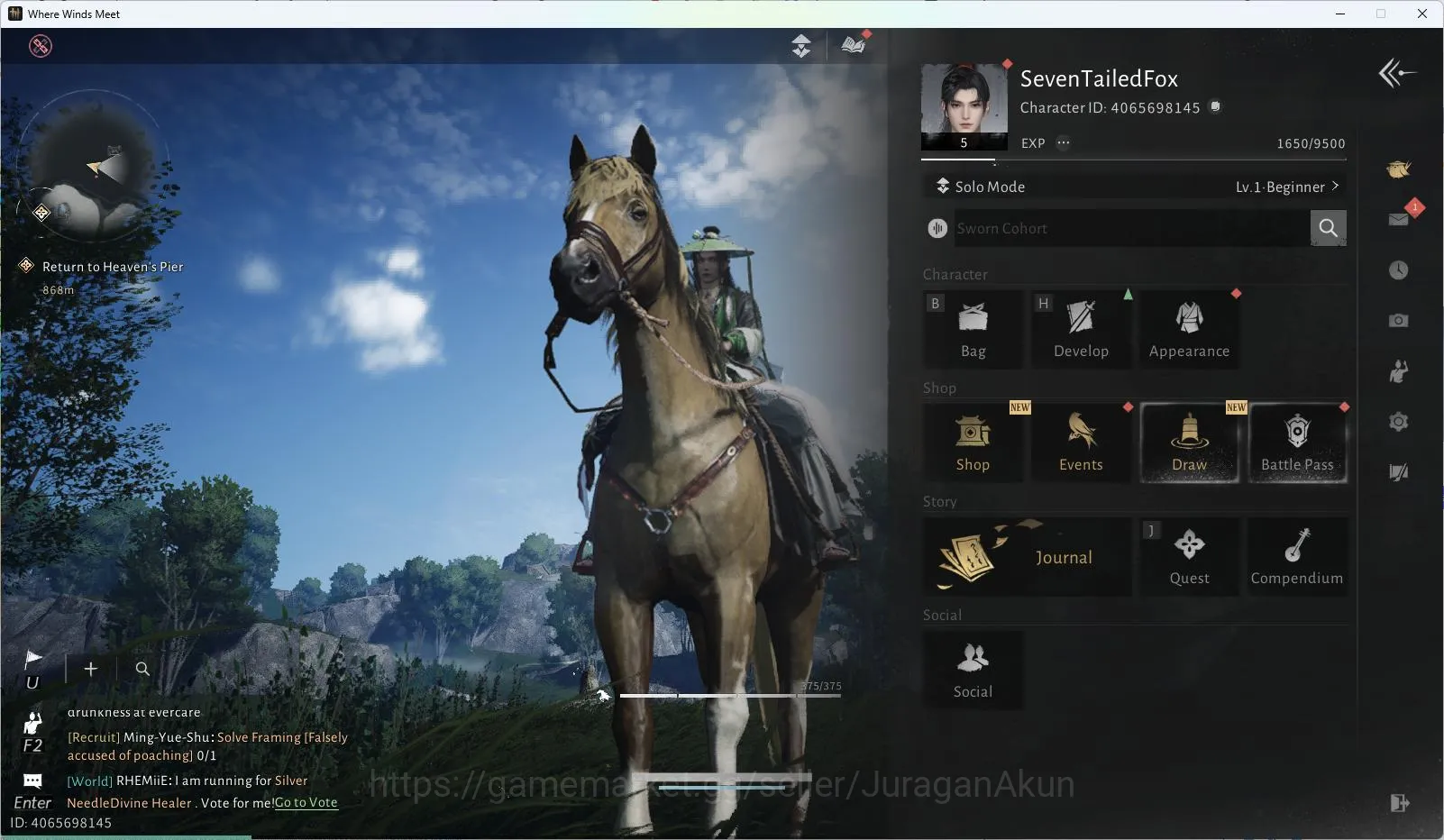Image resolution: width=1444 pixels, height=840 pixels.
Task: Expand Solo Mode Lv.1 Beginner selector
Action: tap(1135, 187)
